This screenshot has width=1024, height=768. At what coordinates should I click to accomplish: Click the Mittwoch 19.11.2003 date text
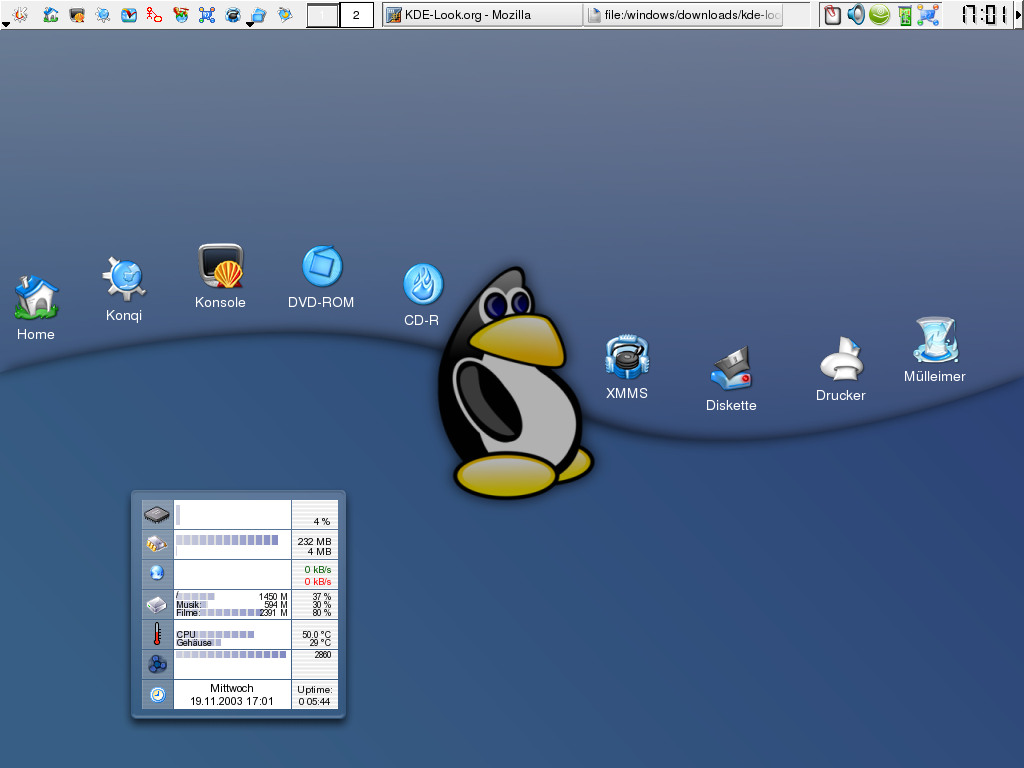(232, 694)
